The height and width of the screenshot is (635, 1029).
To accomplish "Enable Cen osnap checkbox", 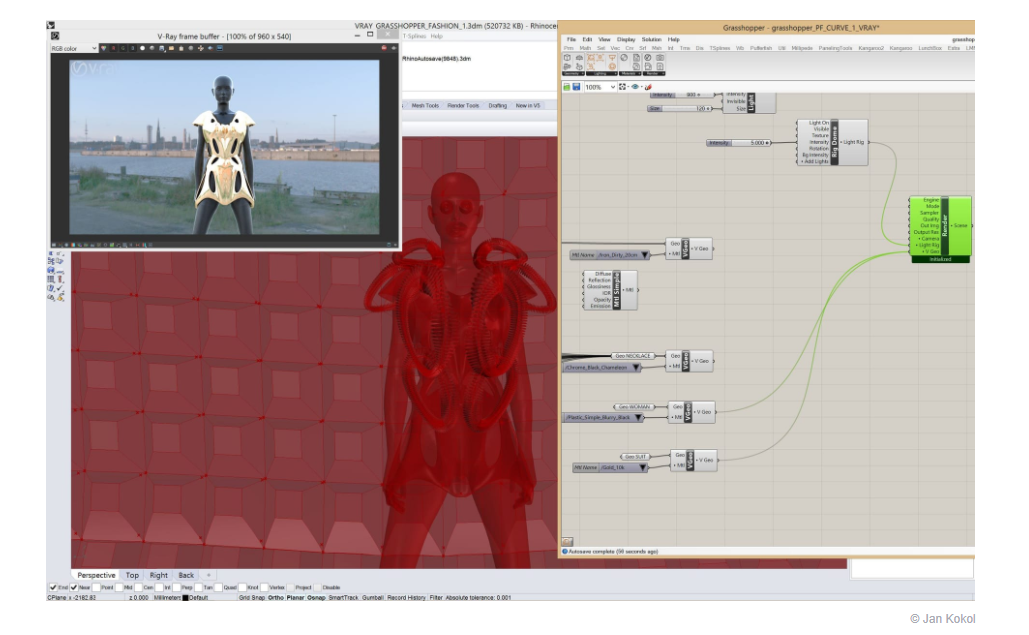I will [138, 587].
